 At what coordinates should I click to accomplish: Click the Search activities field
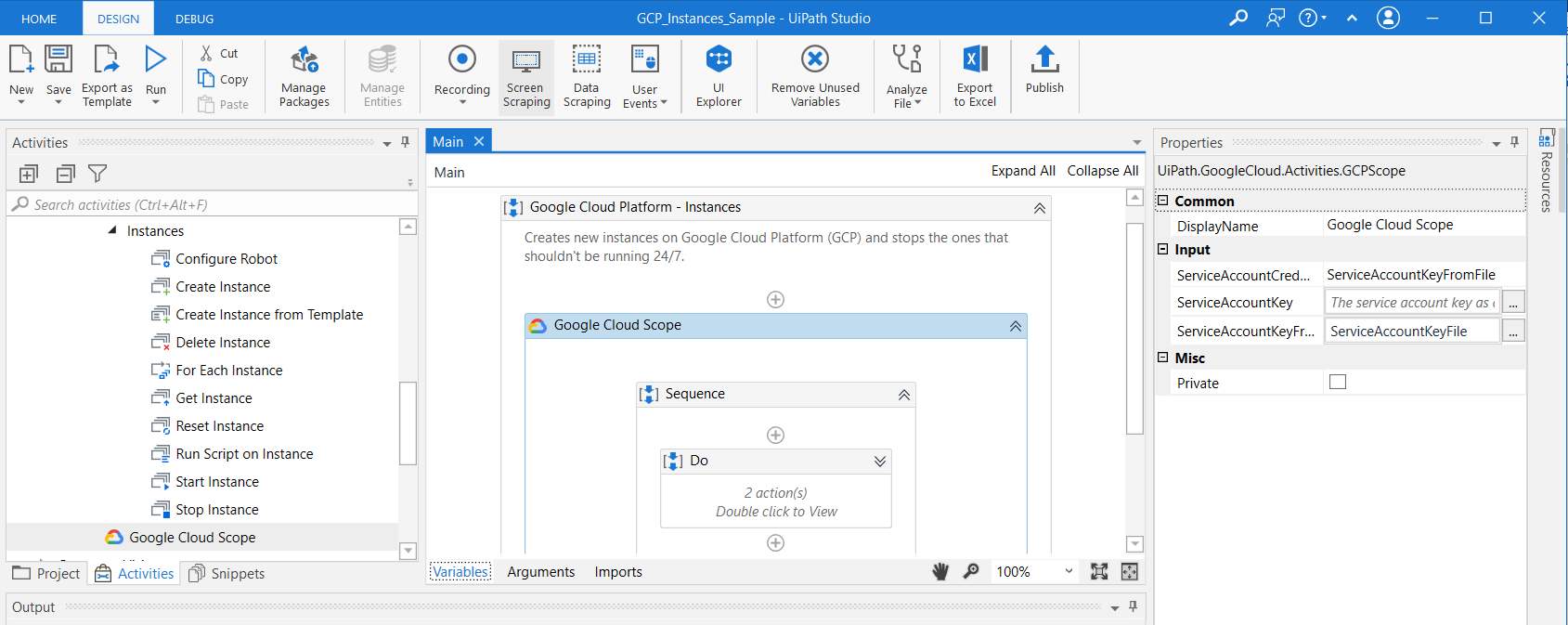[x=213, y=204]
